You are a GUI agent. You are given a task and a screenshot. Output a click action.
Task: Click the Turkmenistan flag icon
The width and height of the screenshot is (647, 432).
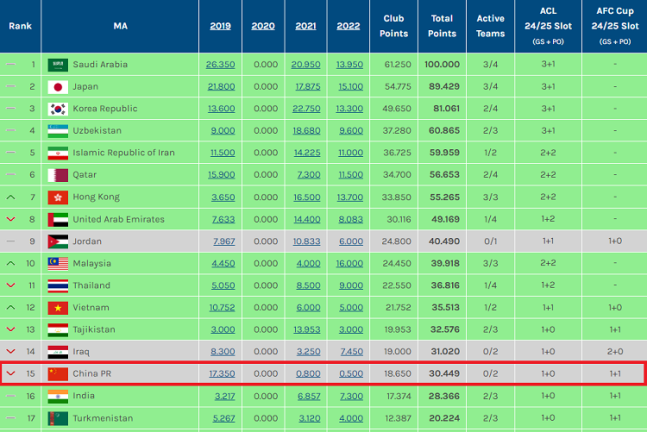click(x=58, y=418)
